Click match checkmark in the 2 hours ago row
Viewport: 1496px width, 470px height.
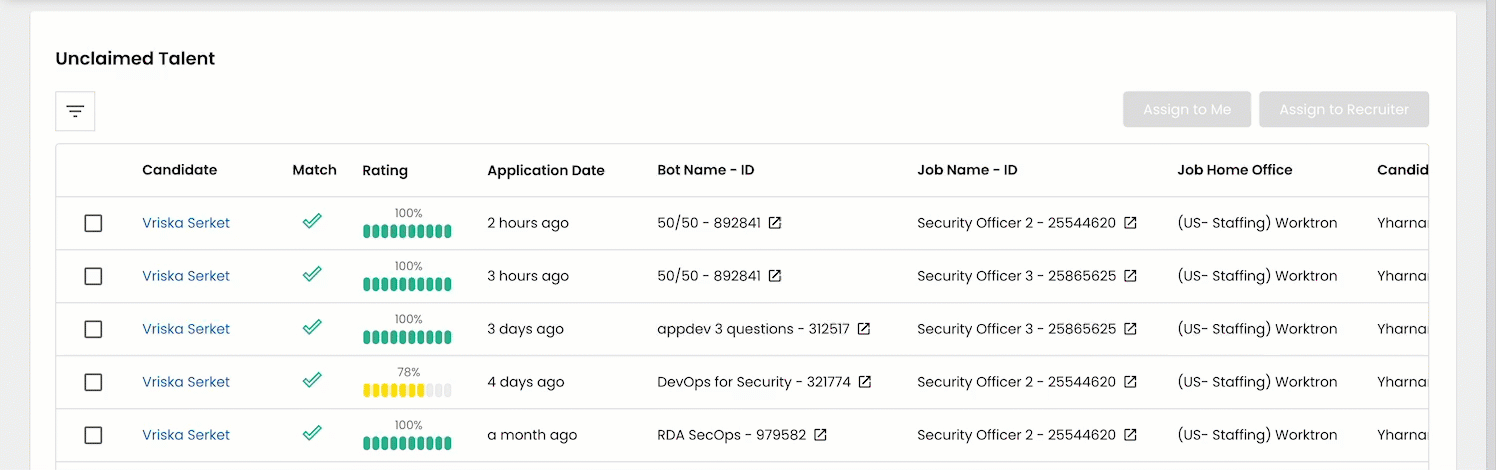pyautogui.click(x=312, y=222)
